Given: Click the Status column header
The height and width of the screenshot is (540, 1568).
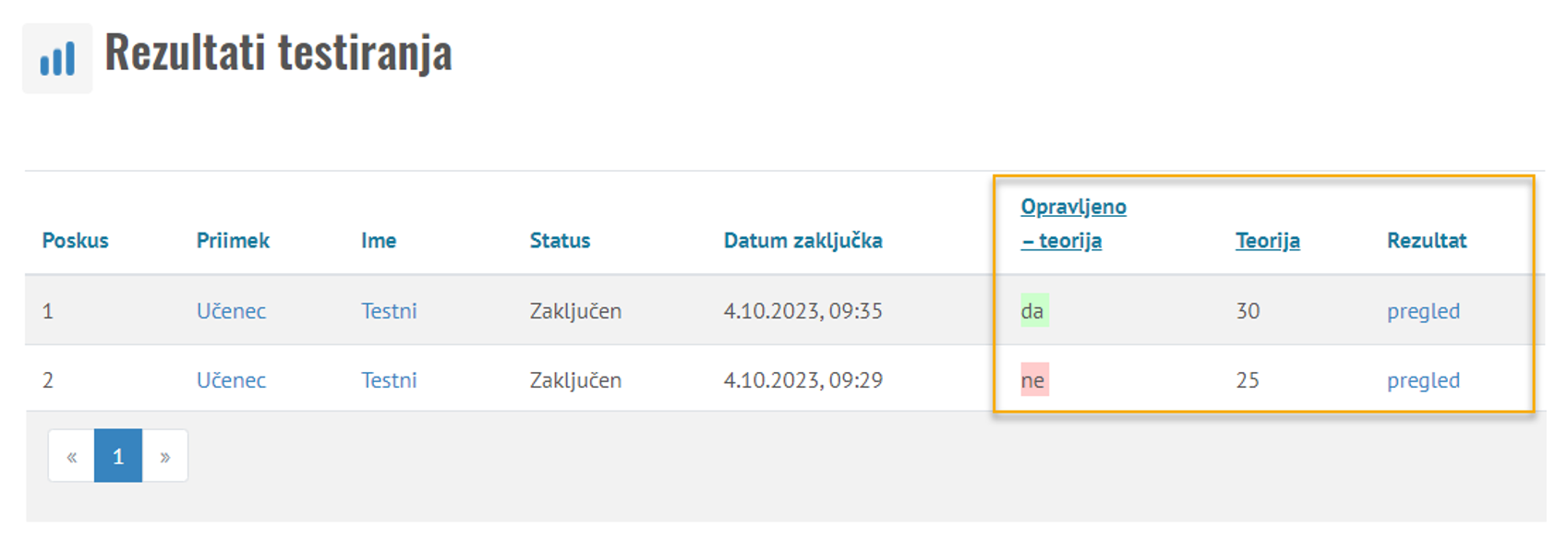Looking at the screenshot, I should pos(560,241).
